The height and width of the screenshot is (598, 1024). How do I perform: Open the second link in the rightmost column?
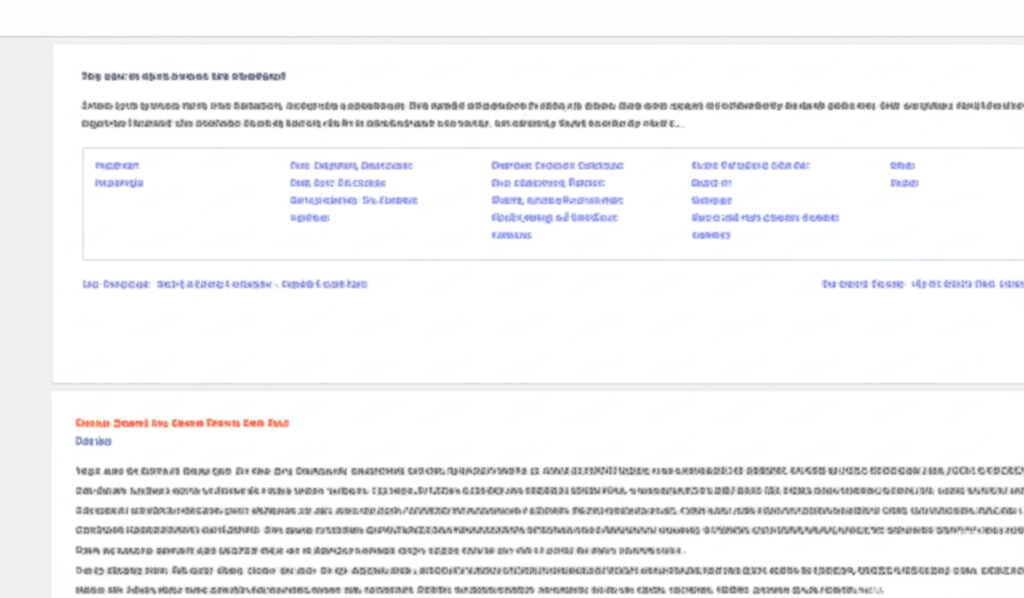(904, 183)
